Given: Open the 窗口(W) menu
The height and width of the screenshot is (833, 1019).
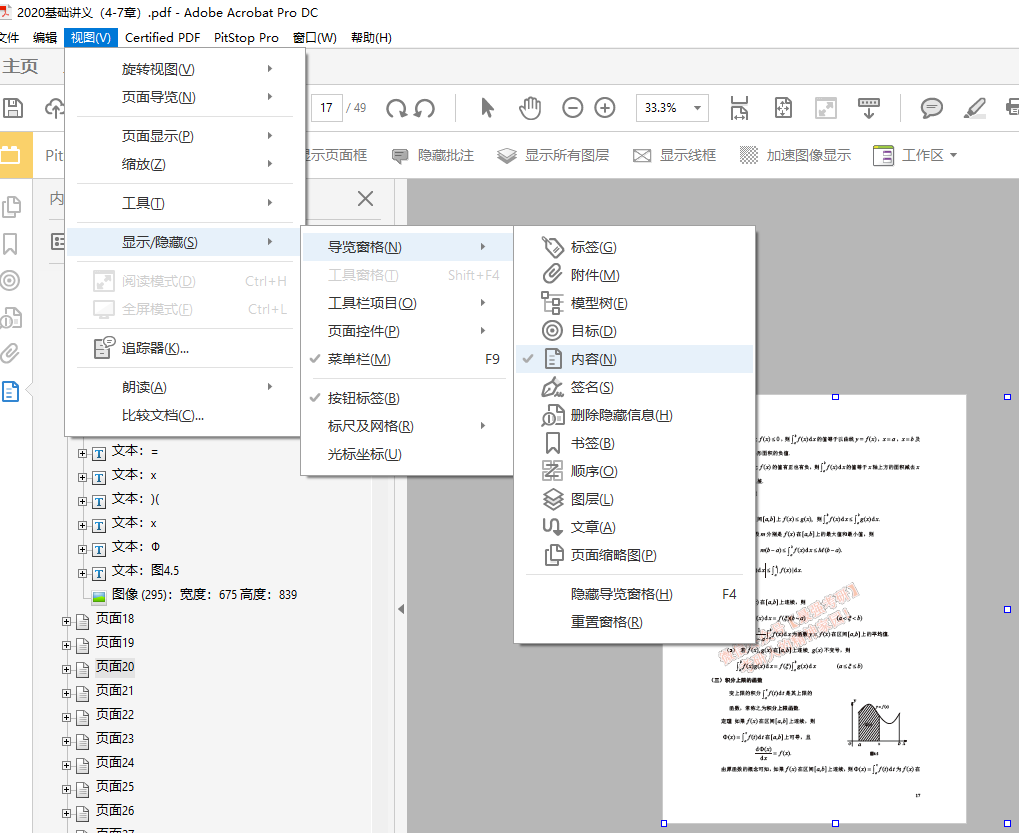Looking at the screenshot, I should [x=315, y=37].
